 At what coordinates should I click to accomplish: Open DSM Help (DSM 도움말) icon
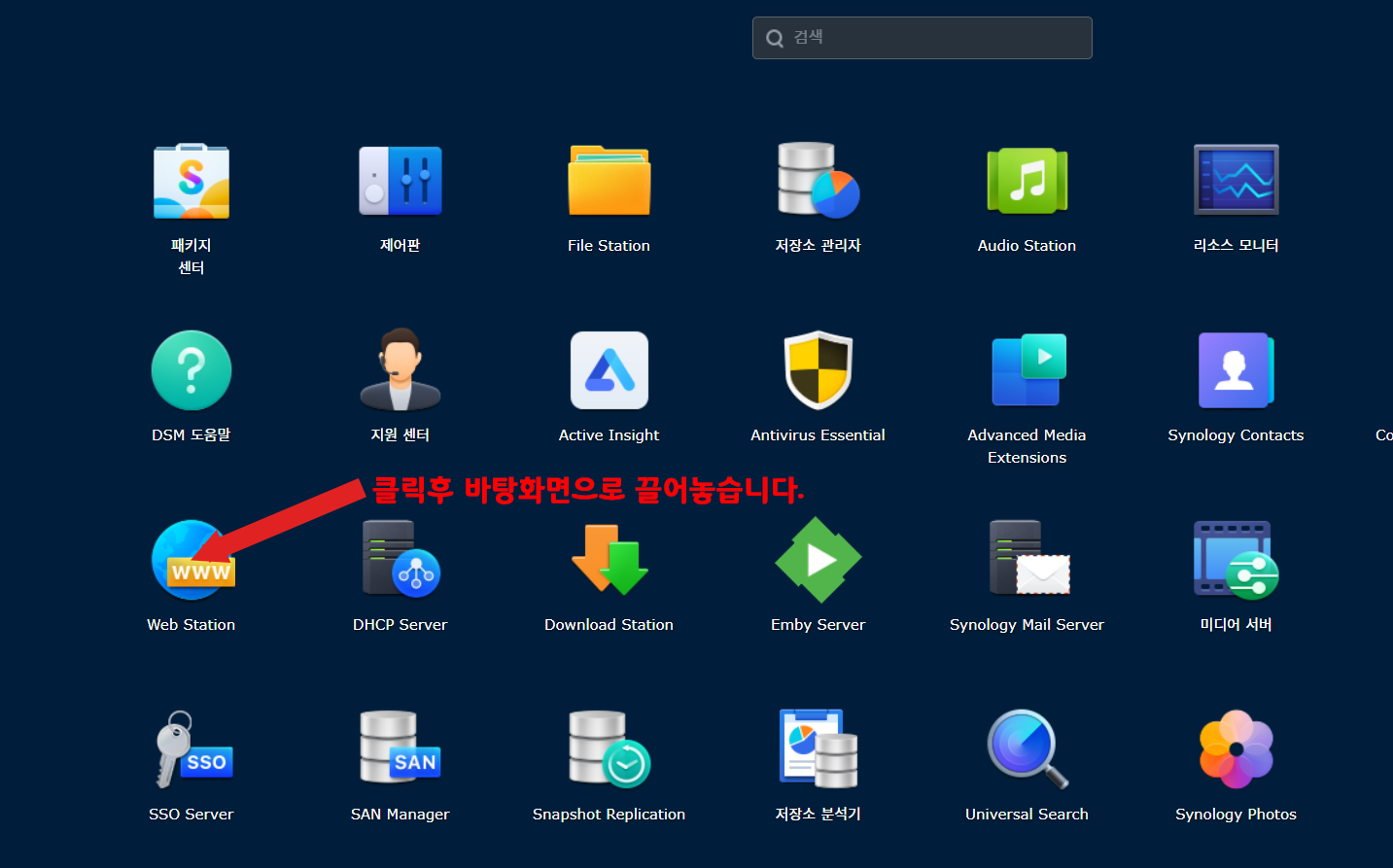click(192, 370)
